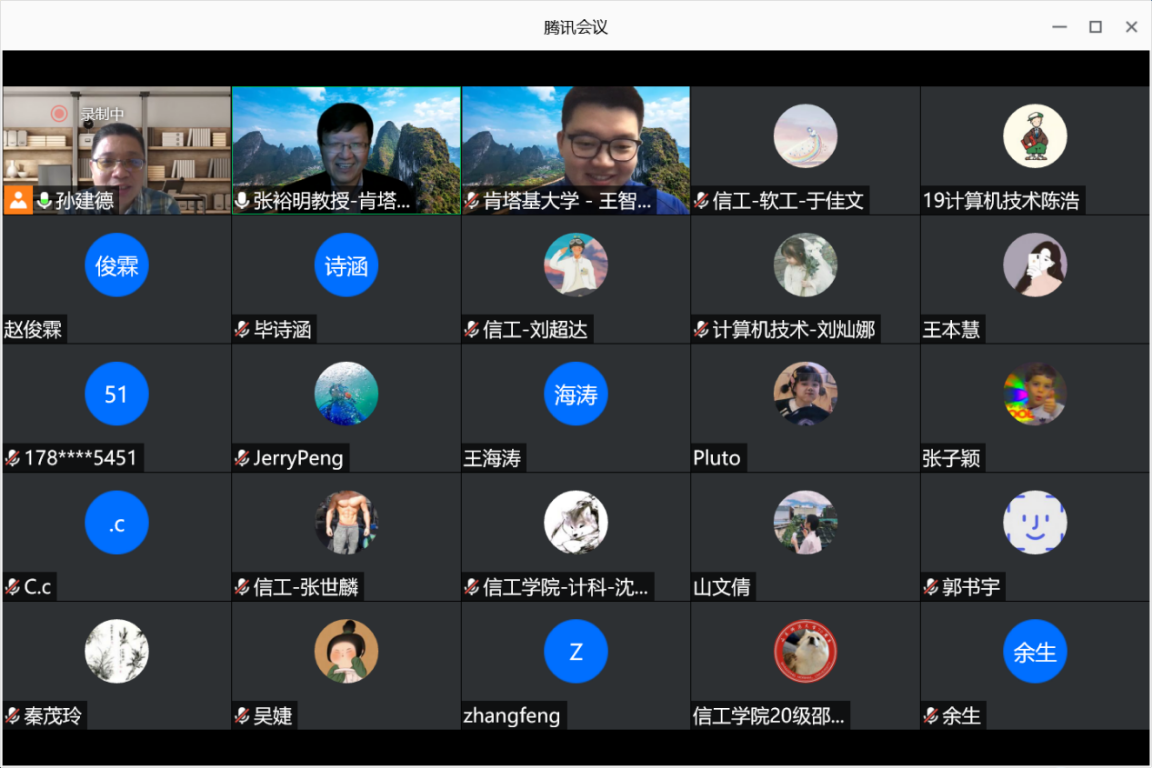Image resolution: width=1152 pixels, height=768 pixels.
Task: Maximize the 腾讯会议 window
Action: (x=1095, y=27)
